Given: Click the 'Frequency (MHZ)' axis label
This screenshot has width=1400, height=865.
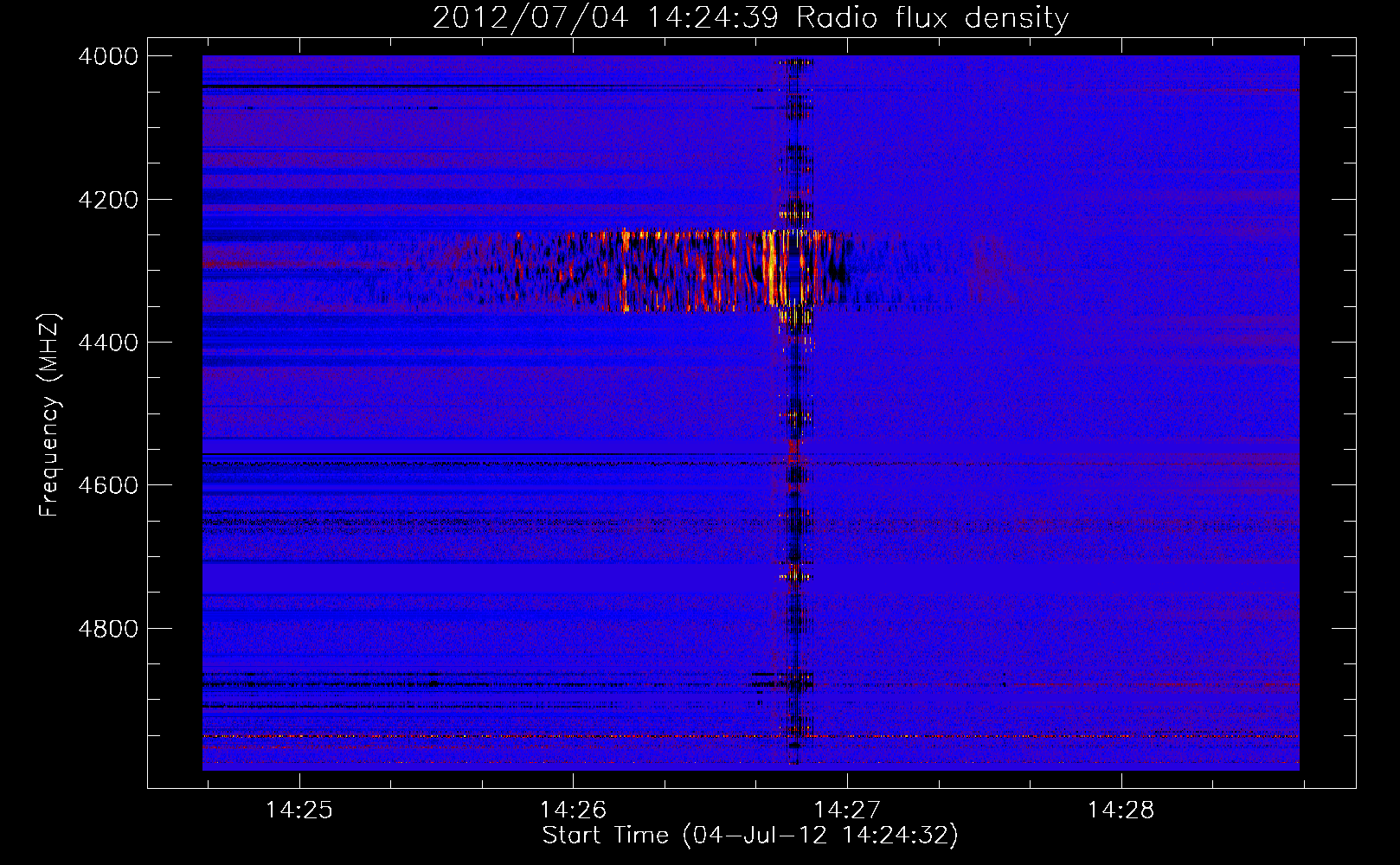Looking at the screenshot, I should 49,415.
